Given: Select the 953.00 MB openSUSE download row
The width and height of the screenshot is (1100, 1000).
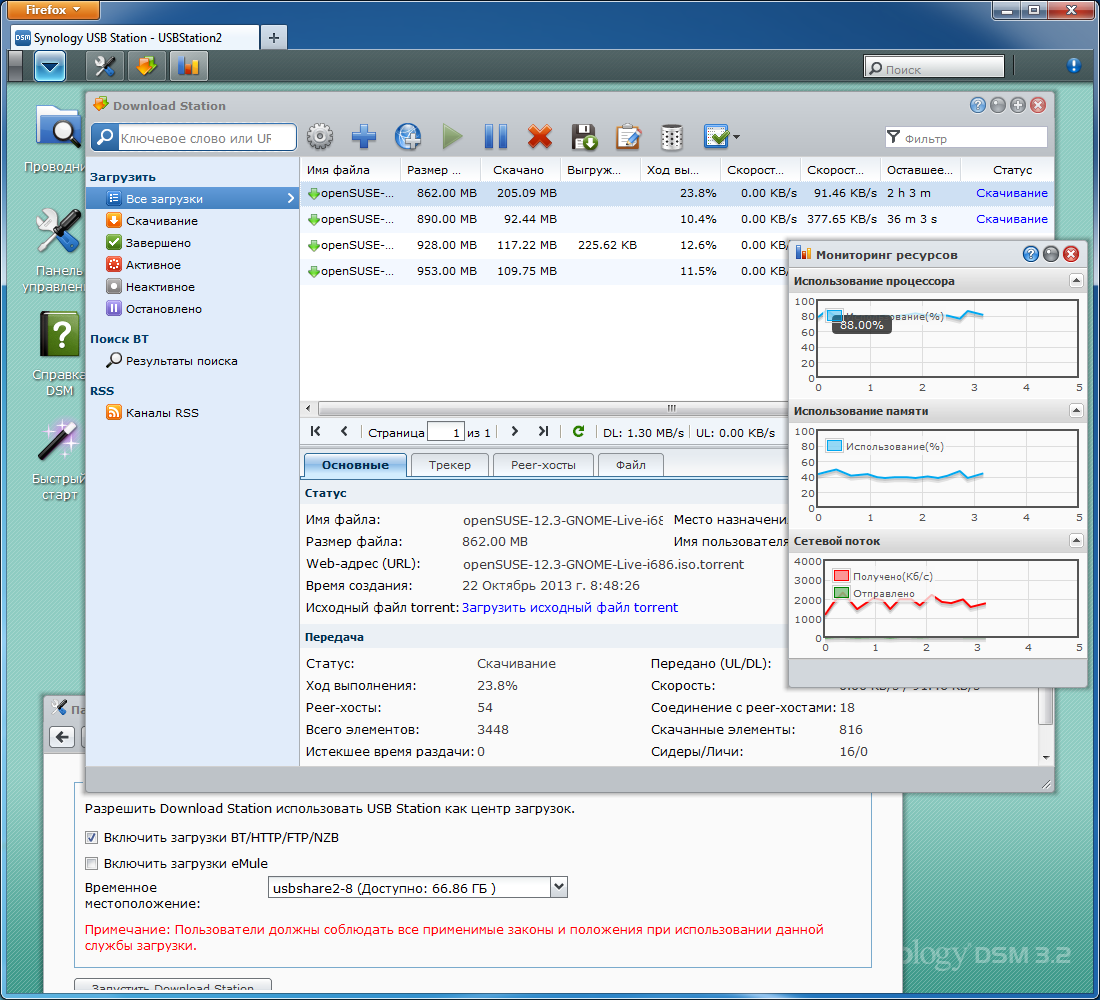Looking at the screenshot, I should (x=544, y=271).
